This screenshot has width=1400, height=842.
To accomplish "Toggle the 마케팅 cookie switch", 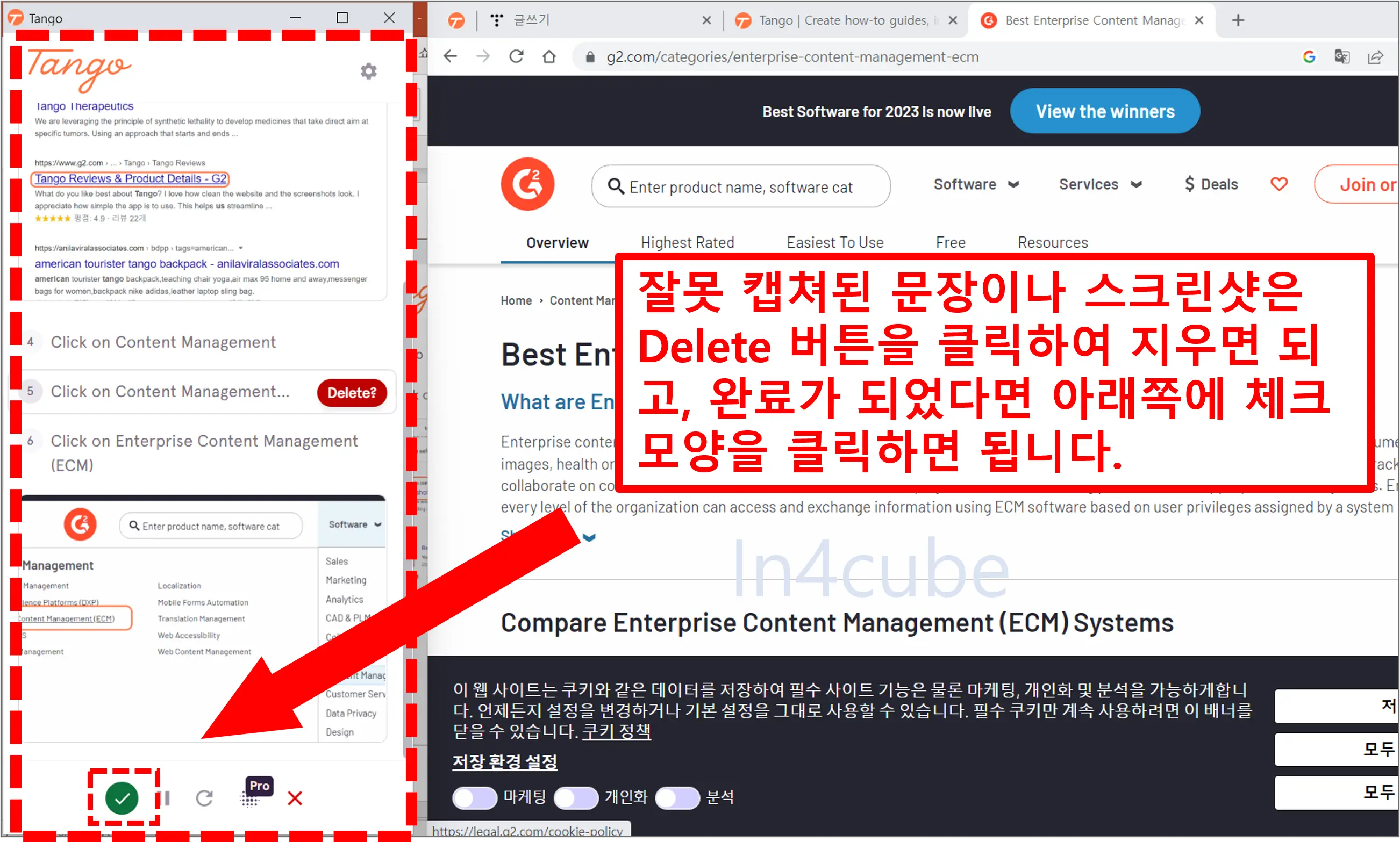I will (x=475, y=798).
